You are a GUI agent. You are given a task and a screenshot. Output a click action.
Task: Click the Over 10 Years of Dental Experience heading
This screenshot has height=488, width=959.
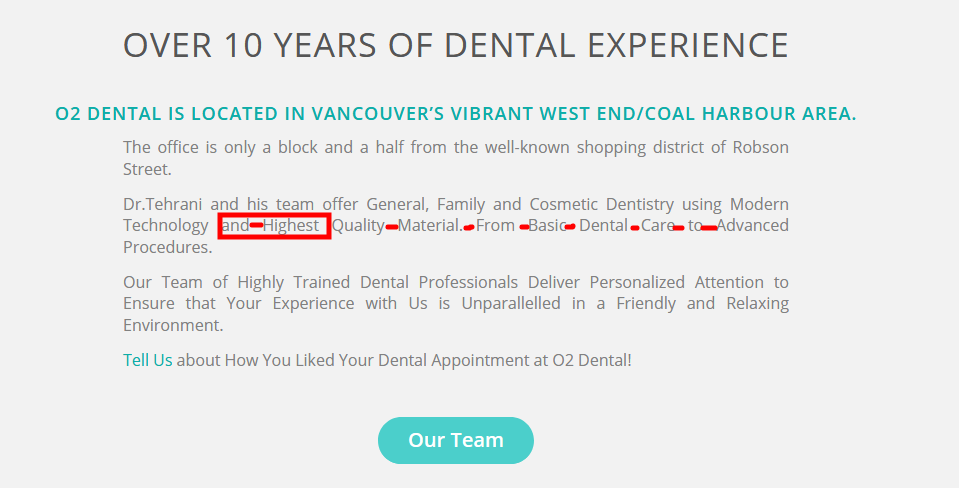(x=456, y=45)
